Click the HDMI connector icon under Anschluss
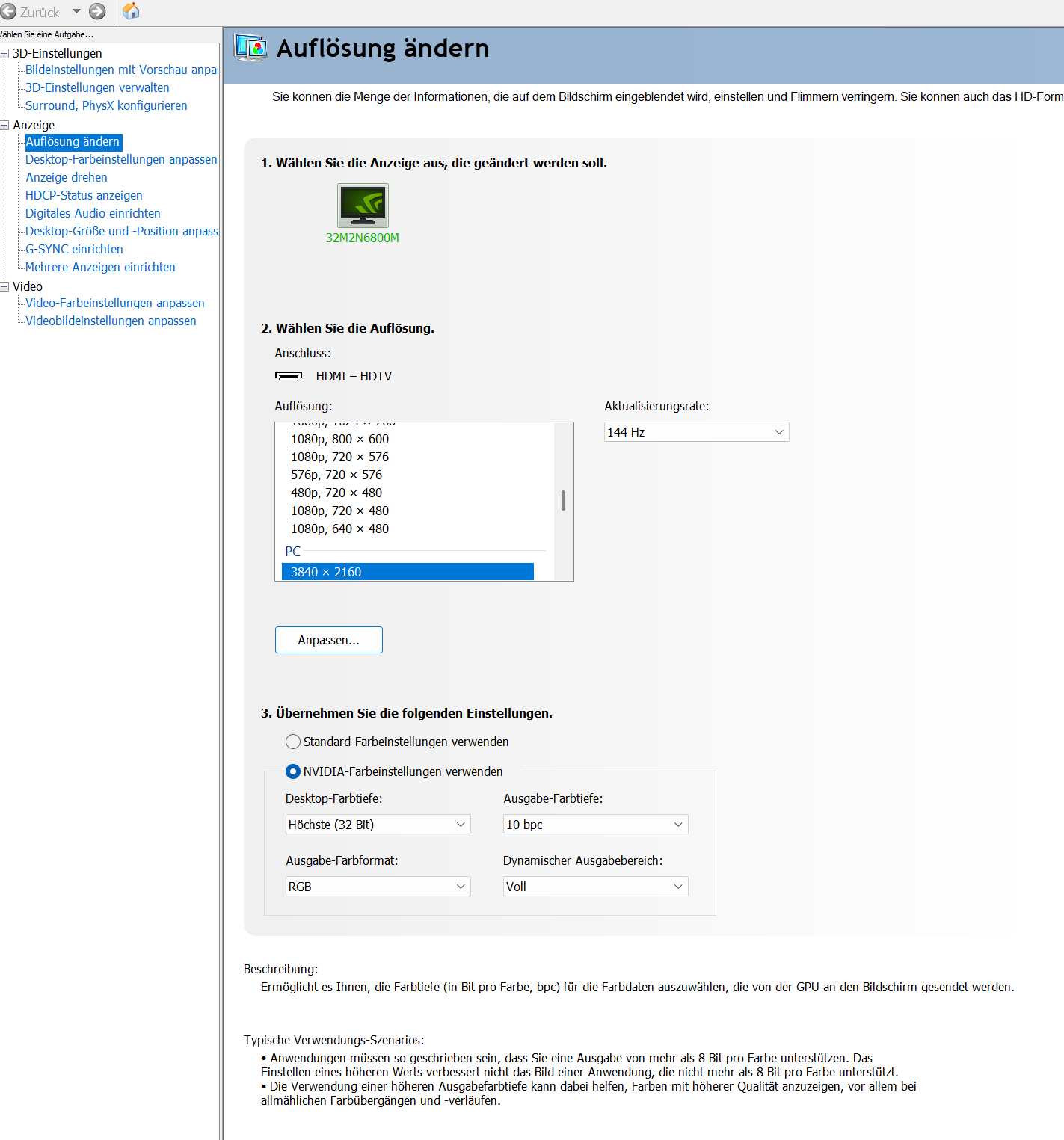Viewport: 1064px width, 1140px height. (x=290, y=375)
